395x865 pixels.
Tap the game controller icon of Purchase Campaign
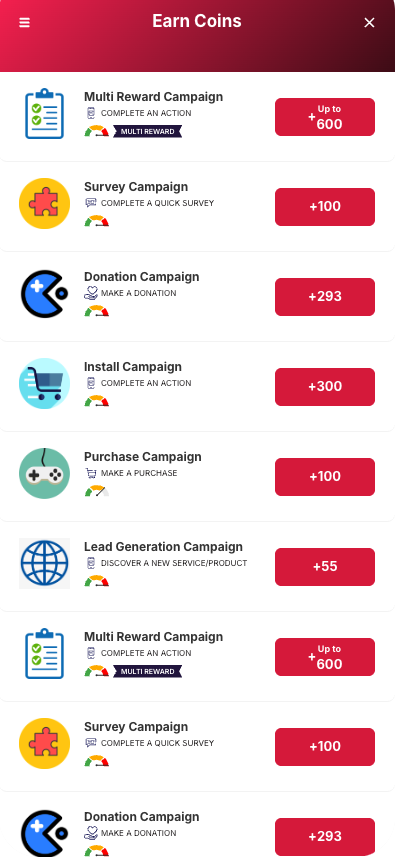(45, 473)
